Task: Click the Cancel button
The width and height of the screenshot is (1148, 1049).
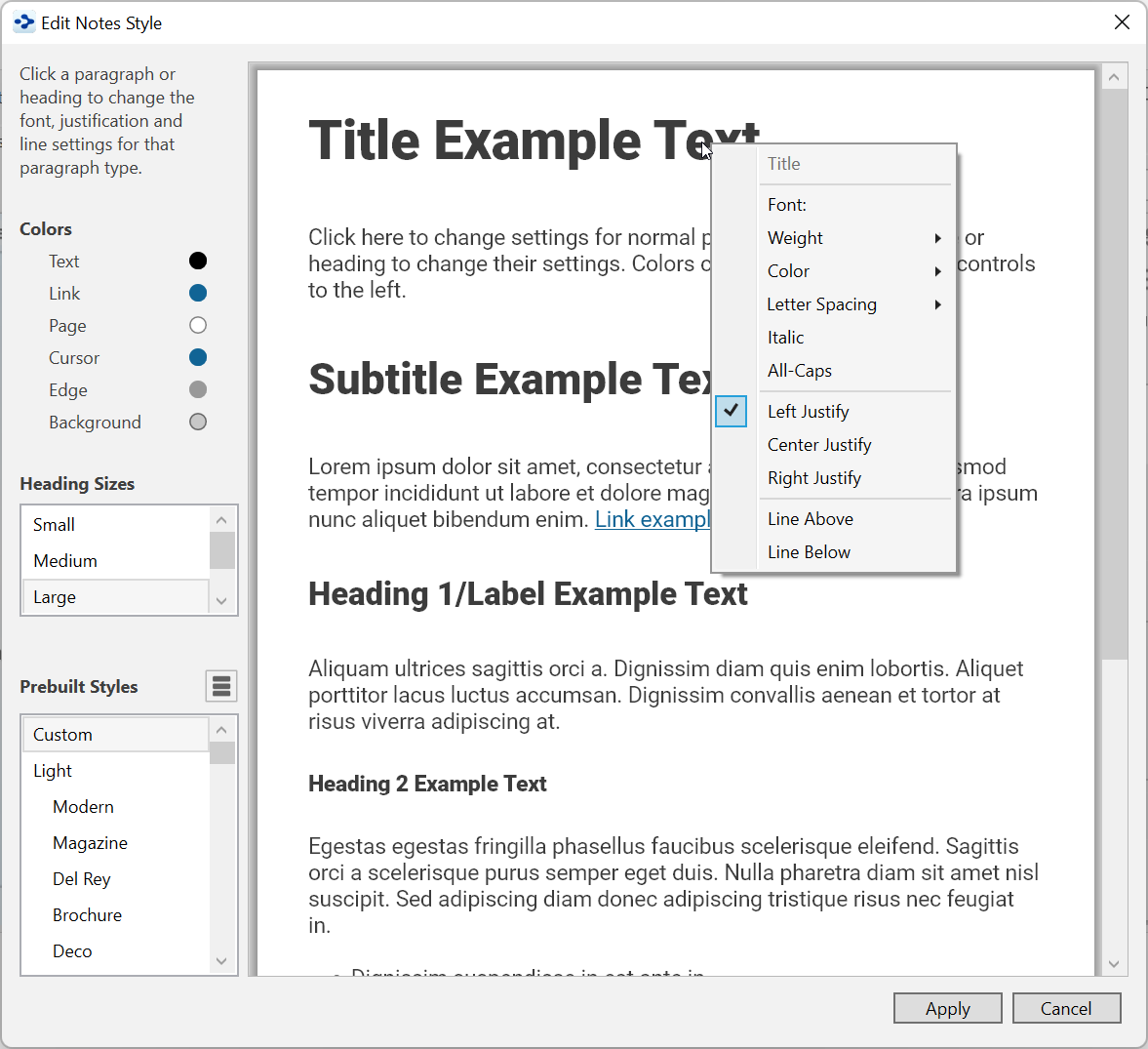Action: point(1066,1008)
